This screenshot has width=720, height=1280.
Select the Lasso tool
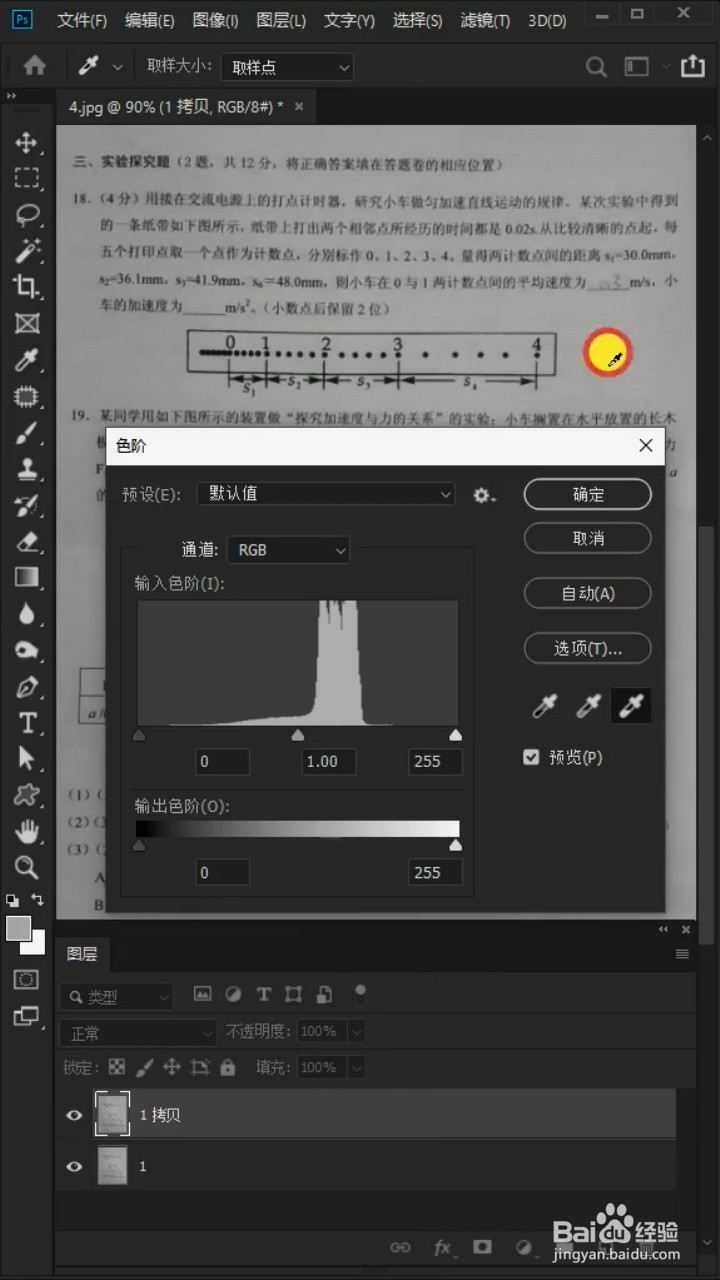click(26, 214)
